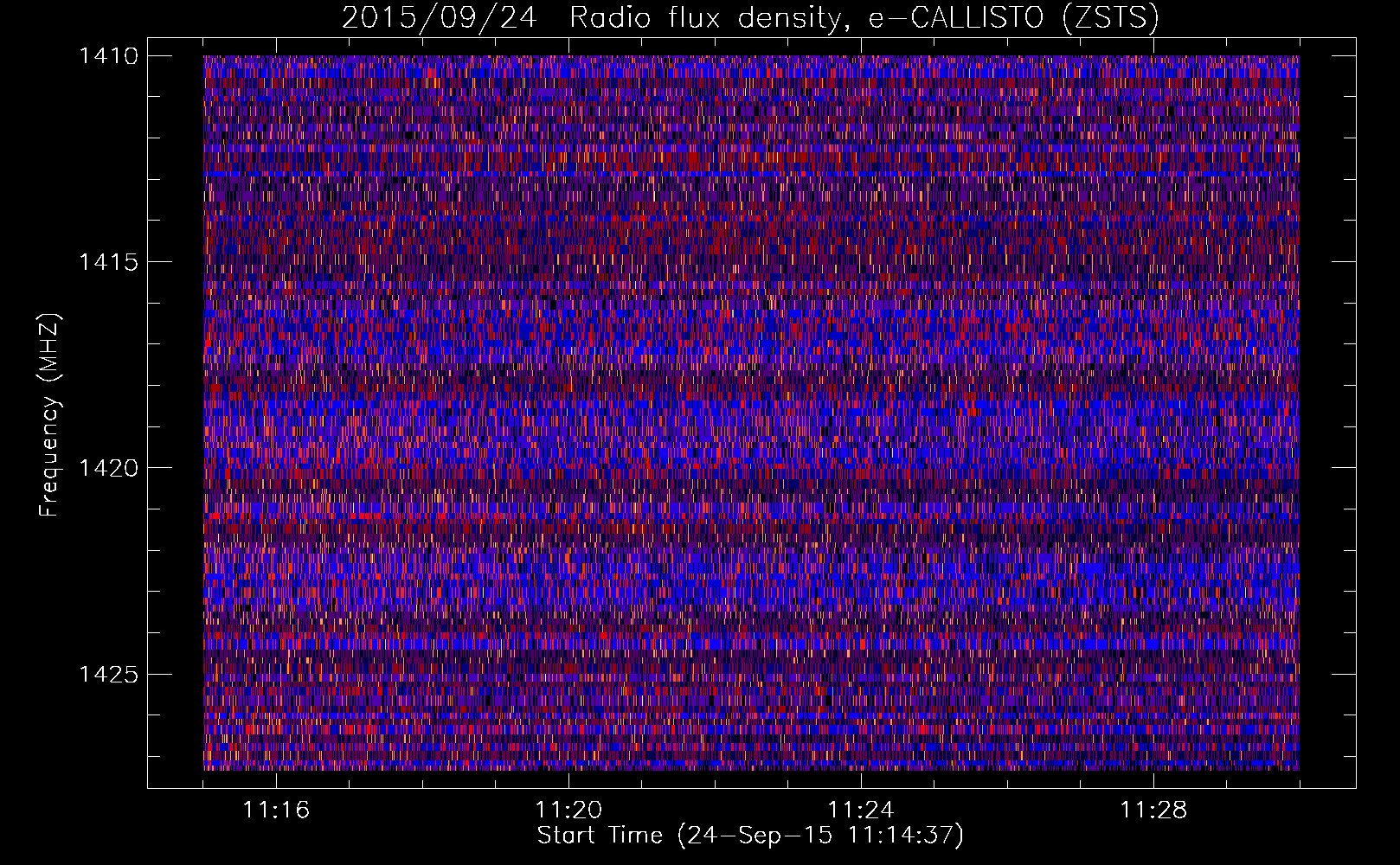Click the 11:16 time tick label
This screenshot has height=865, width=1400.
tap(276, 811)
